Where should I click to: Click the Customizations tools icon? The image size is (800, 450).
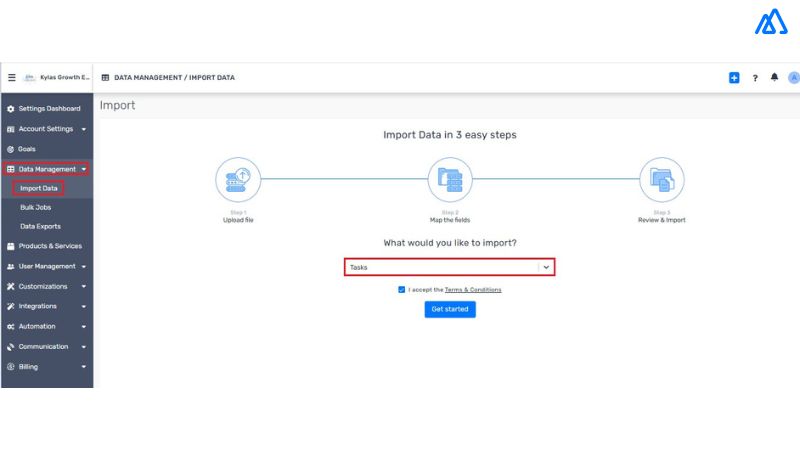click(x=11, y=286)
